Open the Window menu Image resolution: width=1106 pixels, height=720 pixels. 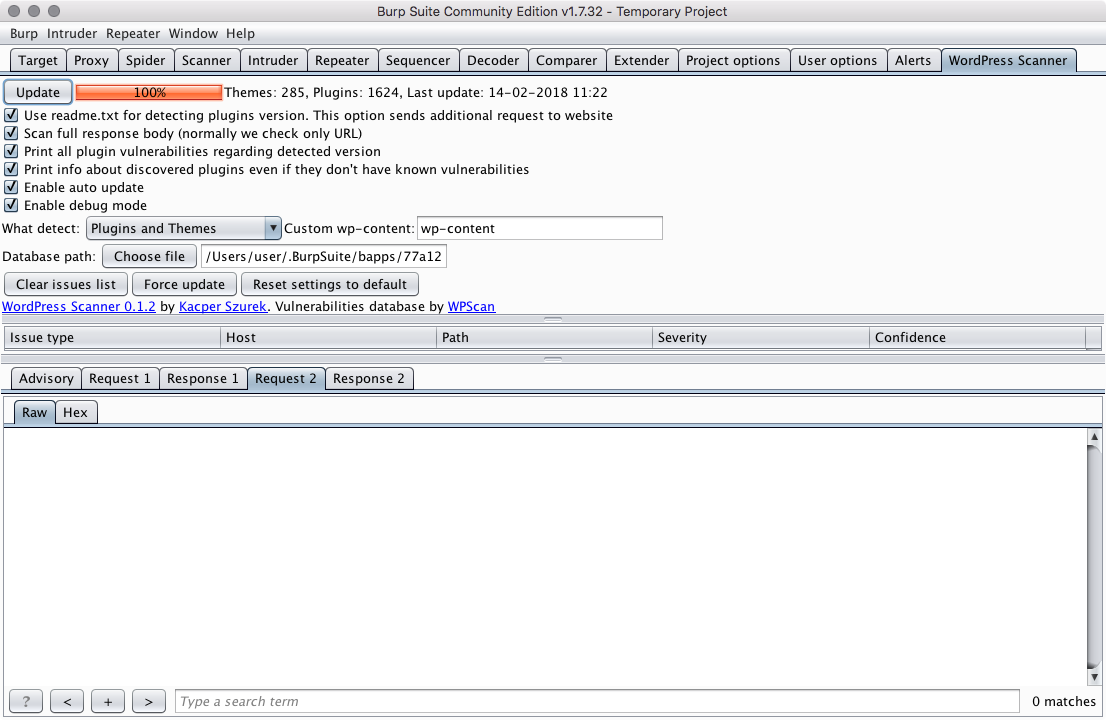tap(193, 33)
